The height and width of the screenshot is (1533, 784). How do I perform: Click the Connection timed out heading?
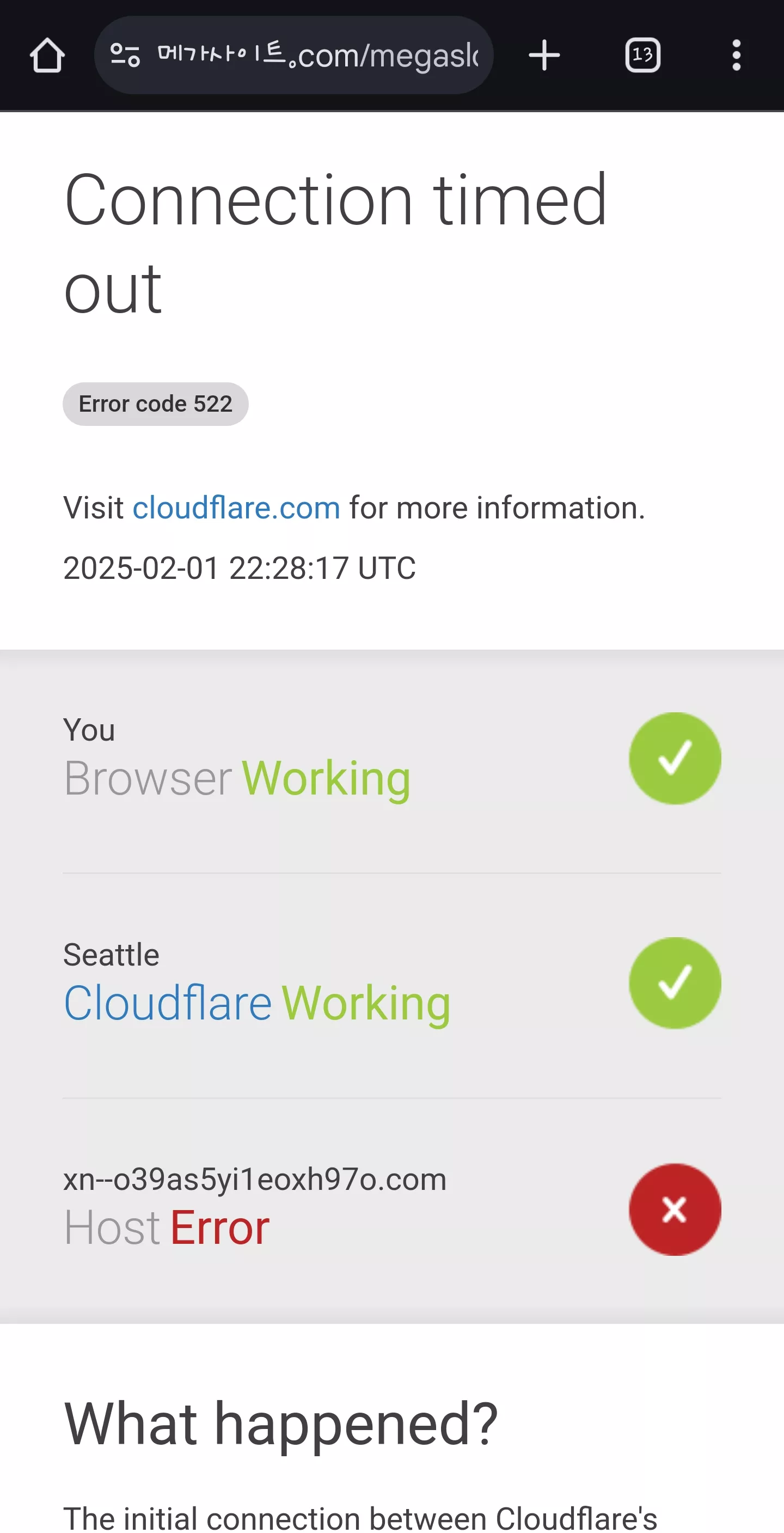point(335,243)
